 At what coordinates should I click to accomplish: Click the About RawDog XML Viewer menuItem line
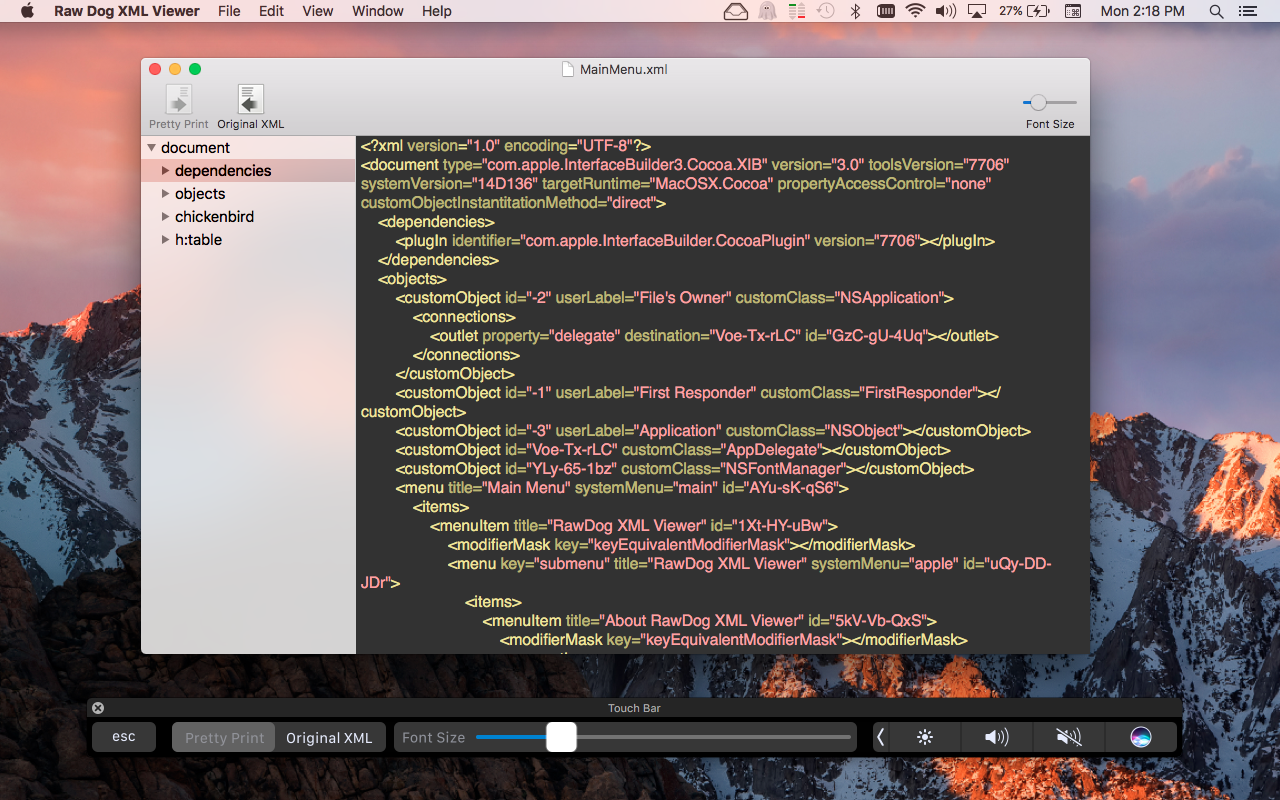coord(709,621)
